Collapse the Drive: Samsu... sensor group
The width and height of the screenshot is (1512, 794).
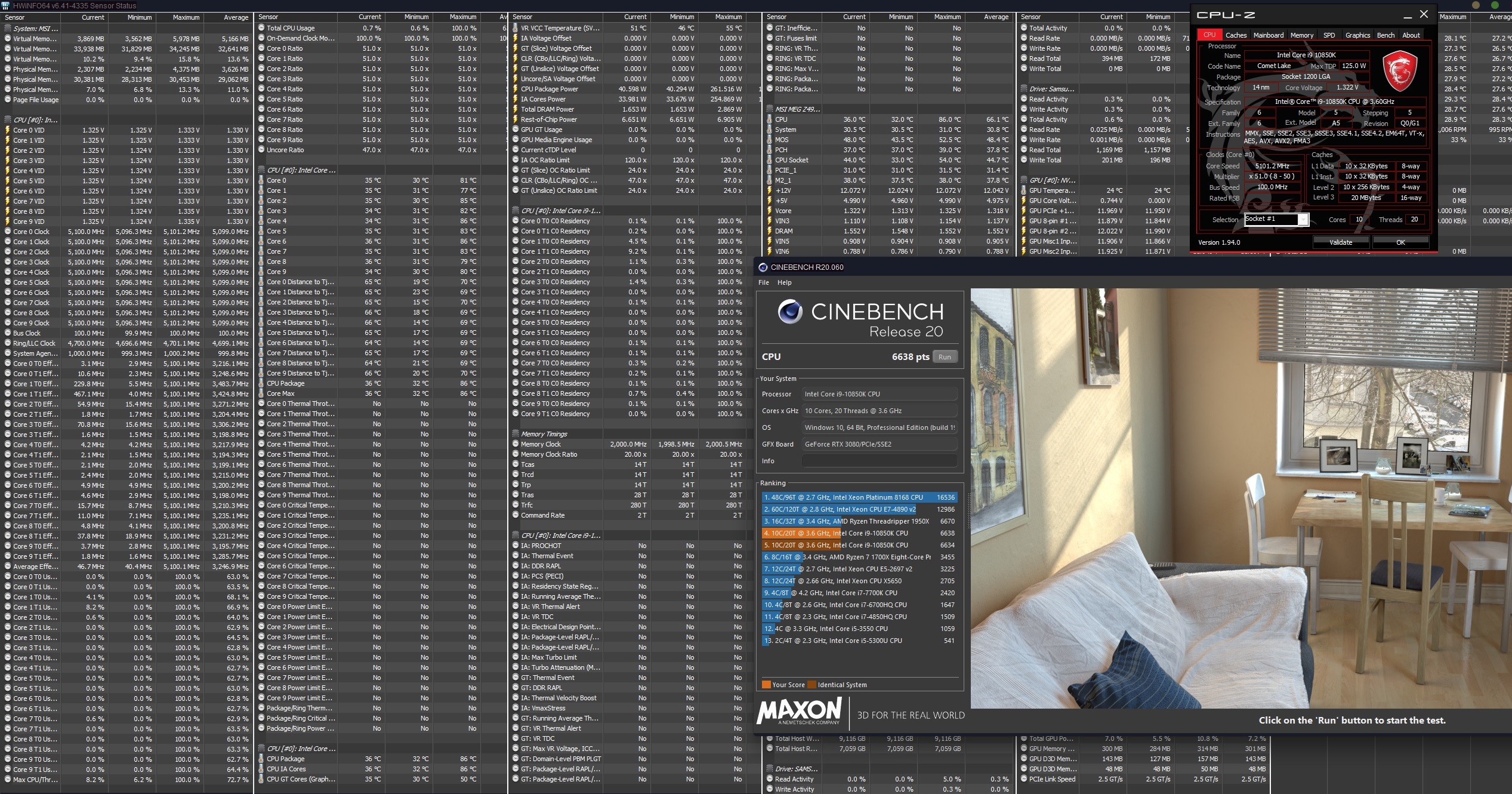(x=1024, y=89)
